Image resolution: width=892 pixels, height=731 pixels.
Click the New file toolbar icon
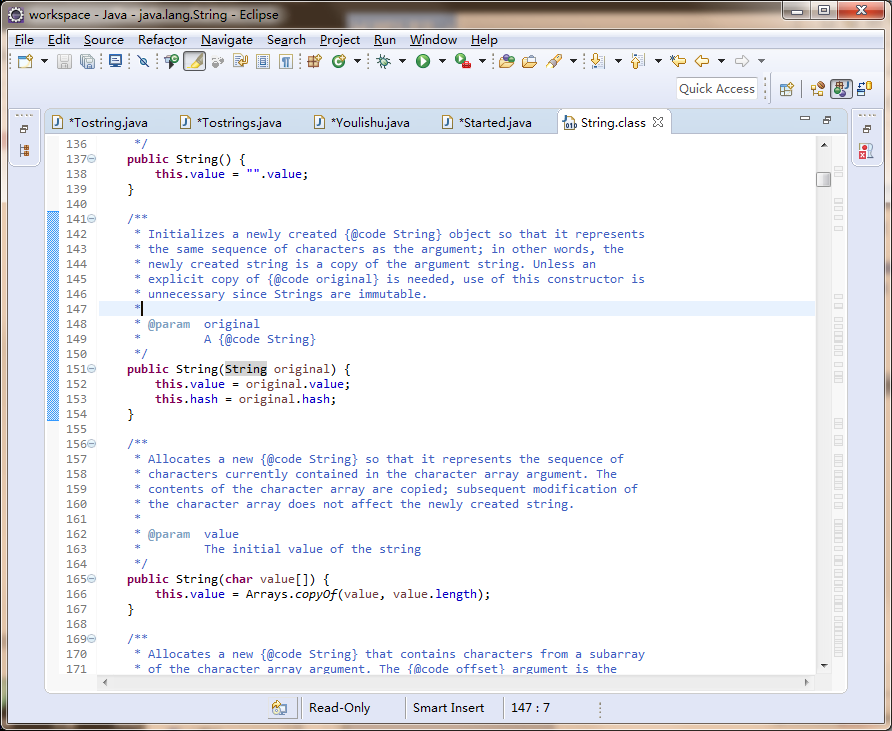[25, 61]
